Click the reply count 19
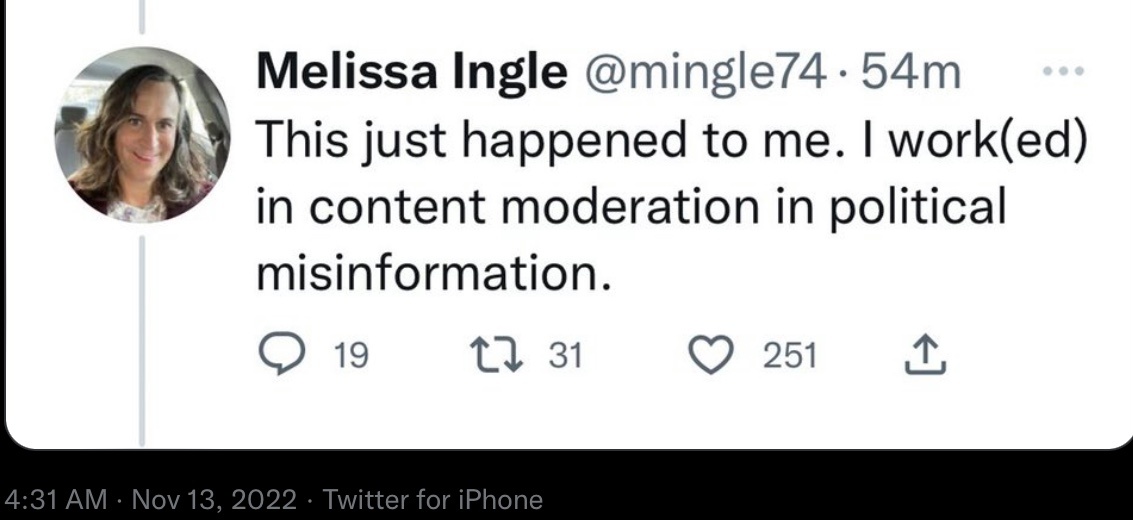Screen dimensions: 1133x520 351,356
